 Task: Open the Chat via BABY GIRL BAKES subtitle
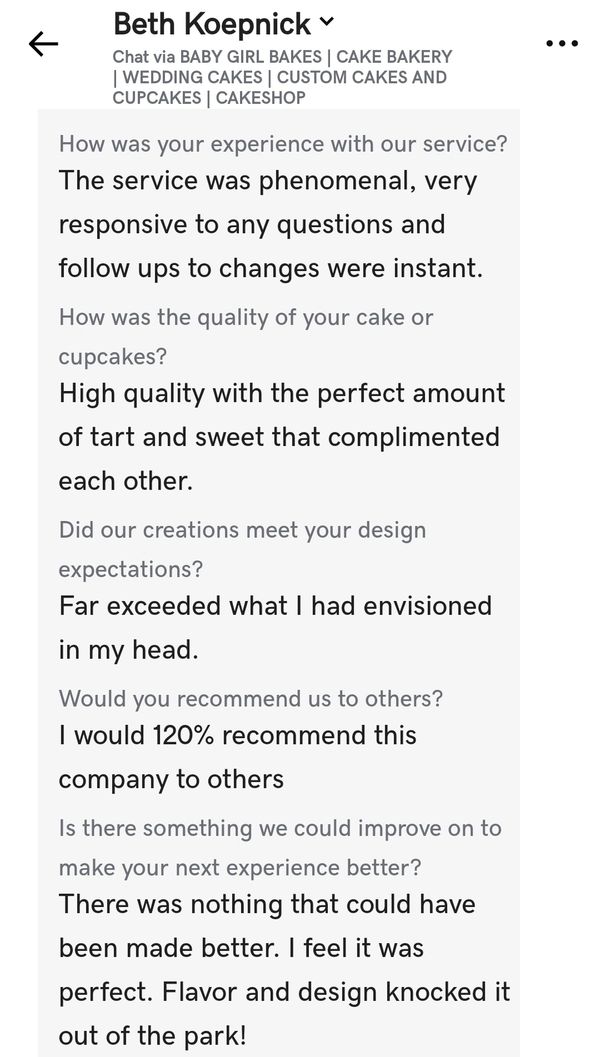[219, 57]
